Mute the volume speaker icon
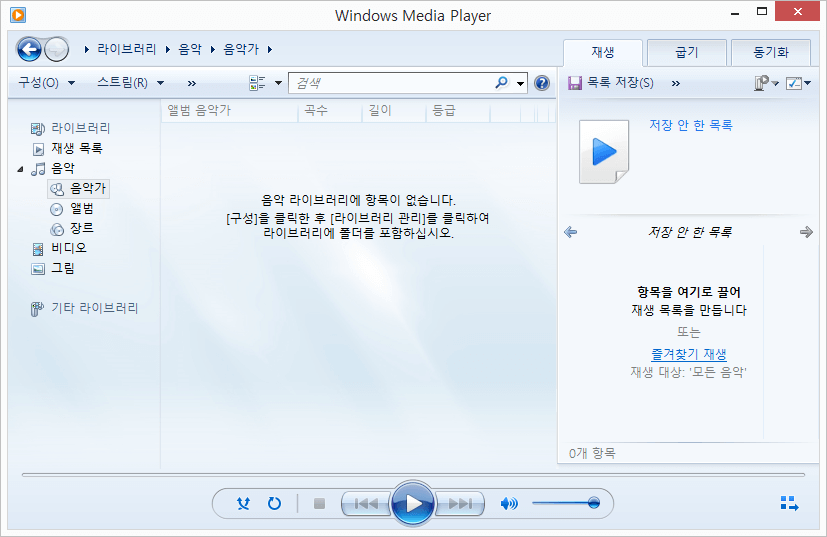827x537 pixels. coord(508,503)
